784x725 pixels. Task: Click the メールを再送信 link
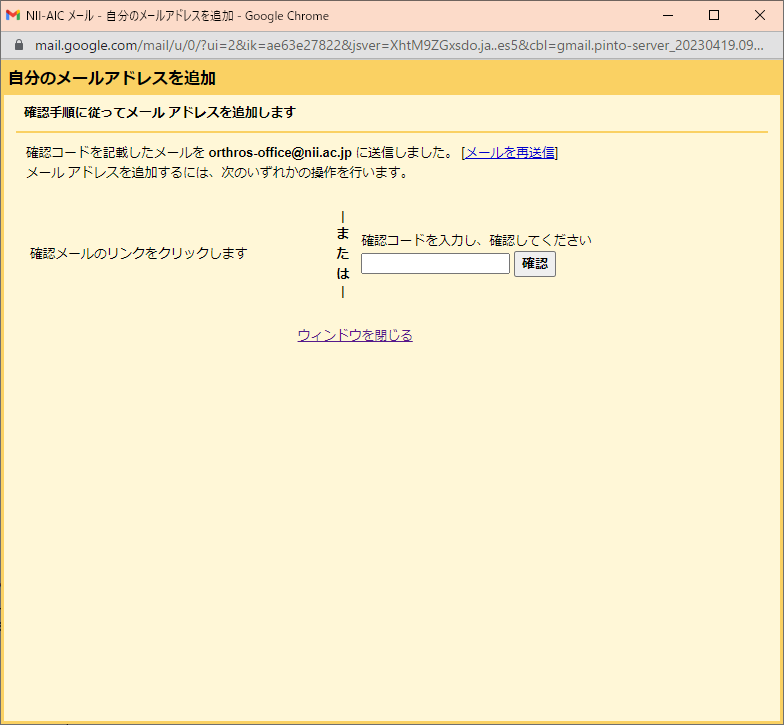click(510, 152)
